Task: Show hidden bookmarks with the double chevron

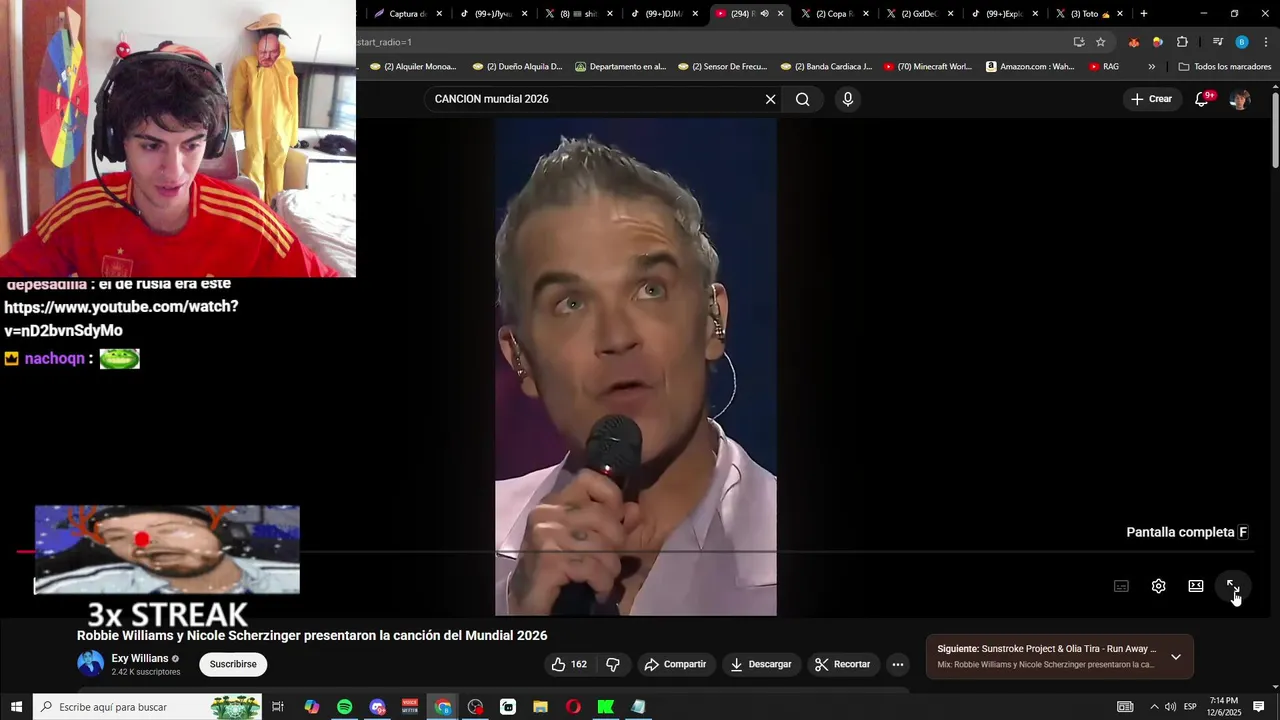Action: click(x=1151, y=67)
